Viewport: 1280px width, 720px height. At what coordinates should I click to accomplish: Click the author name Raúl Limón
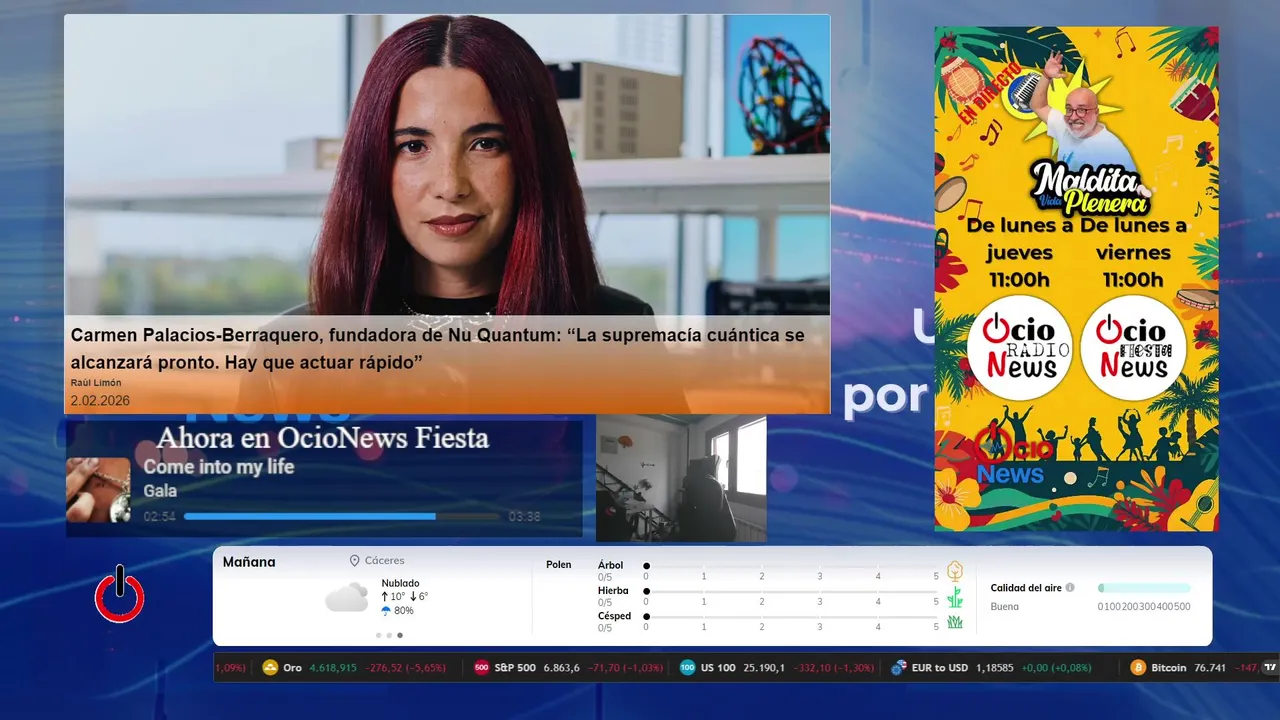pos(95,383)
